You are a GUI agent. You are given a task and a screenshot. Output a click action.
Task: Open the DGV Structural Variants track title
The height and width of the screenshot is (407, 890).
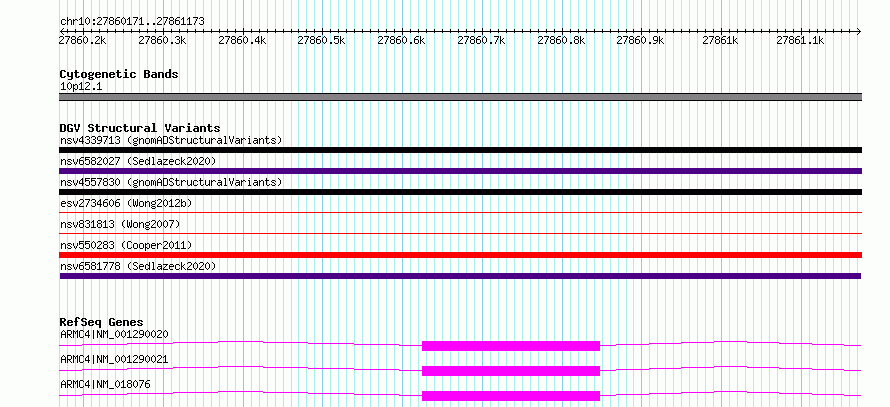tap(140, 128)
